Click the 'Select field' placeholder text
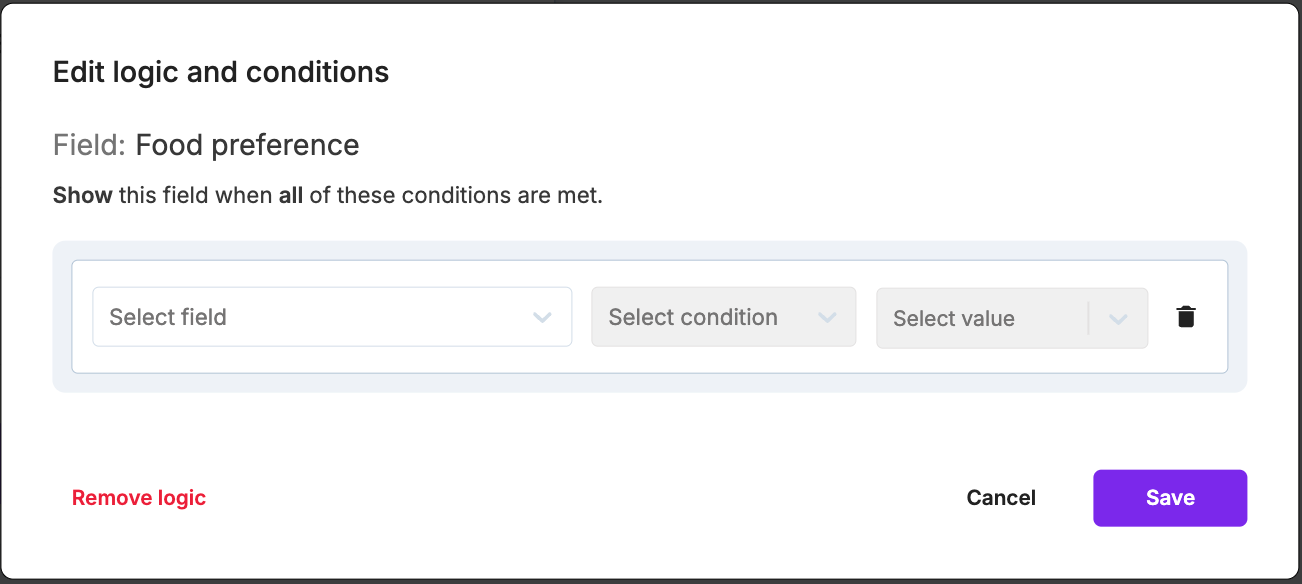The width and height of the screenshot is (1302, 584). tap(168, 317)
